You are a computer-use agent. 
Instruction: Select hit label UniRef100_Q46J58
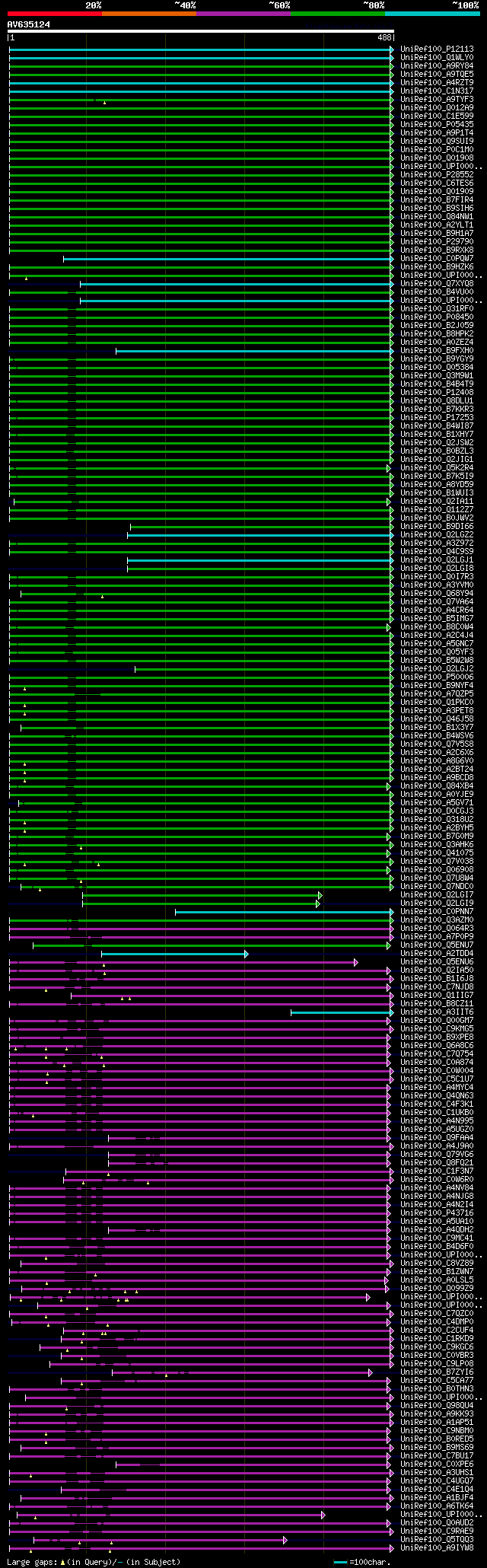tap(437, 719)
